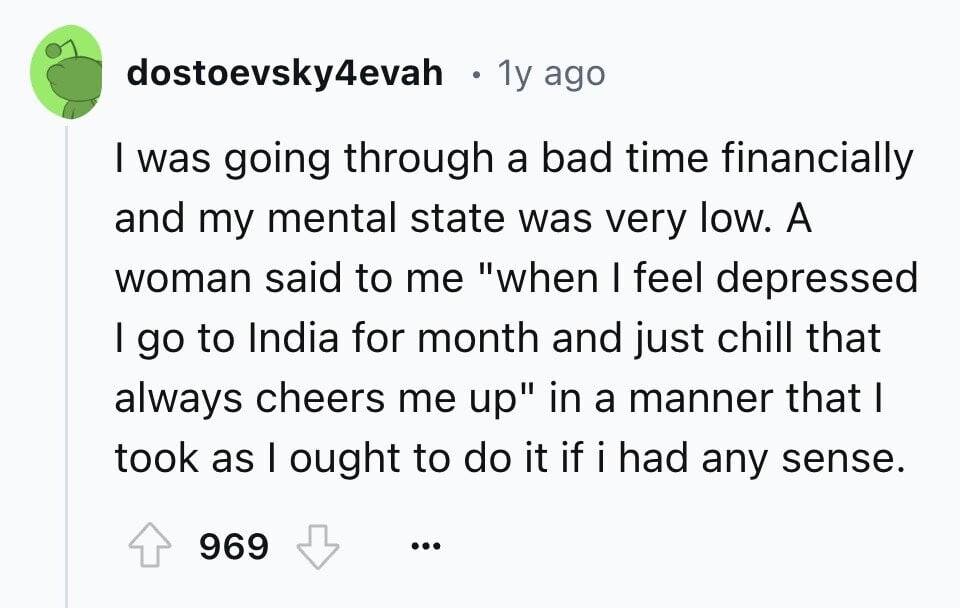Viewport: 960px width, 608px height.
Task: Select the 969 vote count
Action: 234,546
